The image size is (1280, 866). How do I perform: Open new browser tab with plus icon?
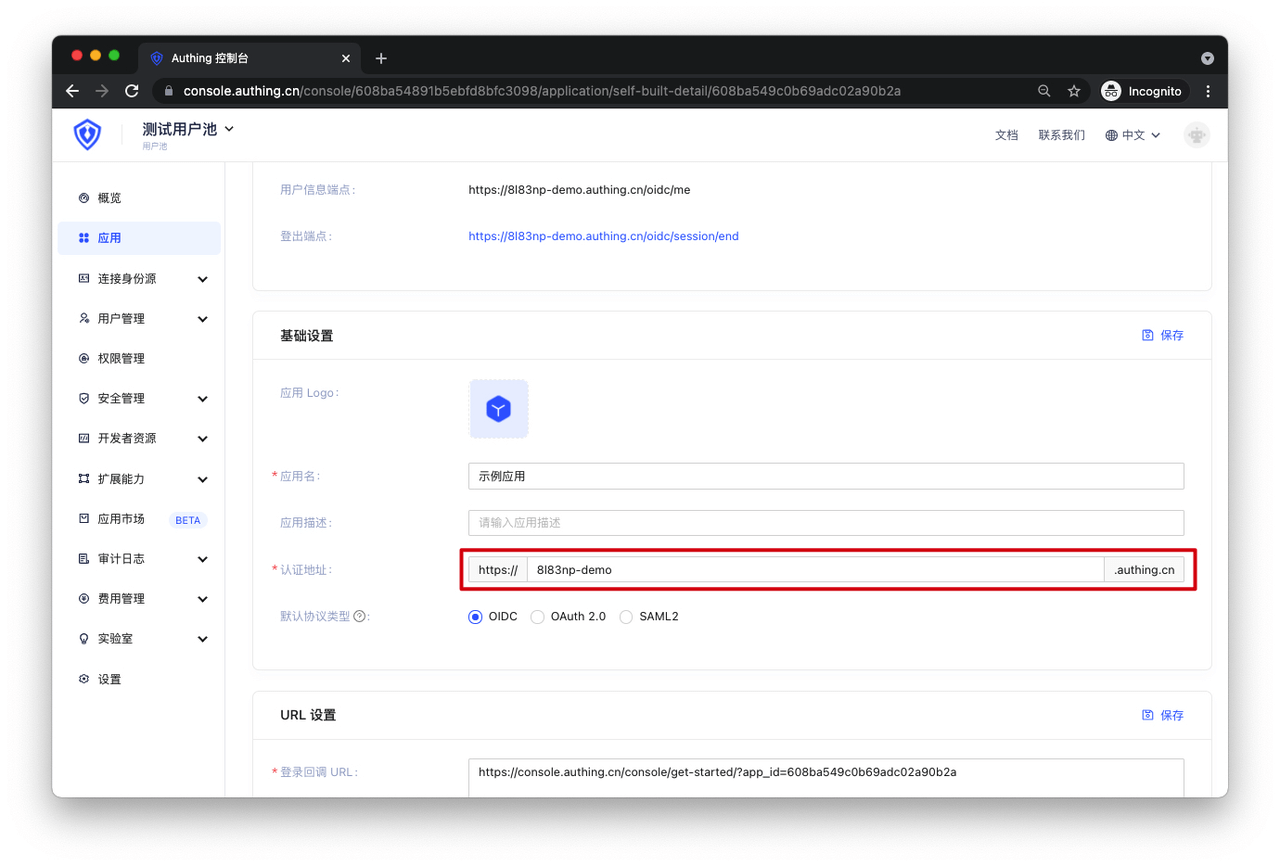[381, 58]
